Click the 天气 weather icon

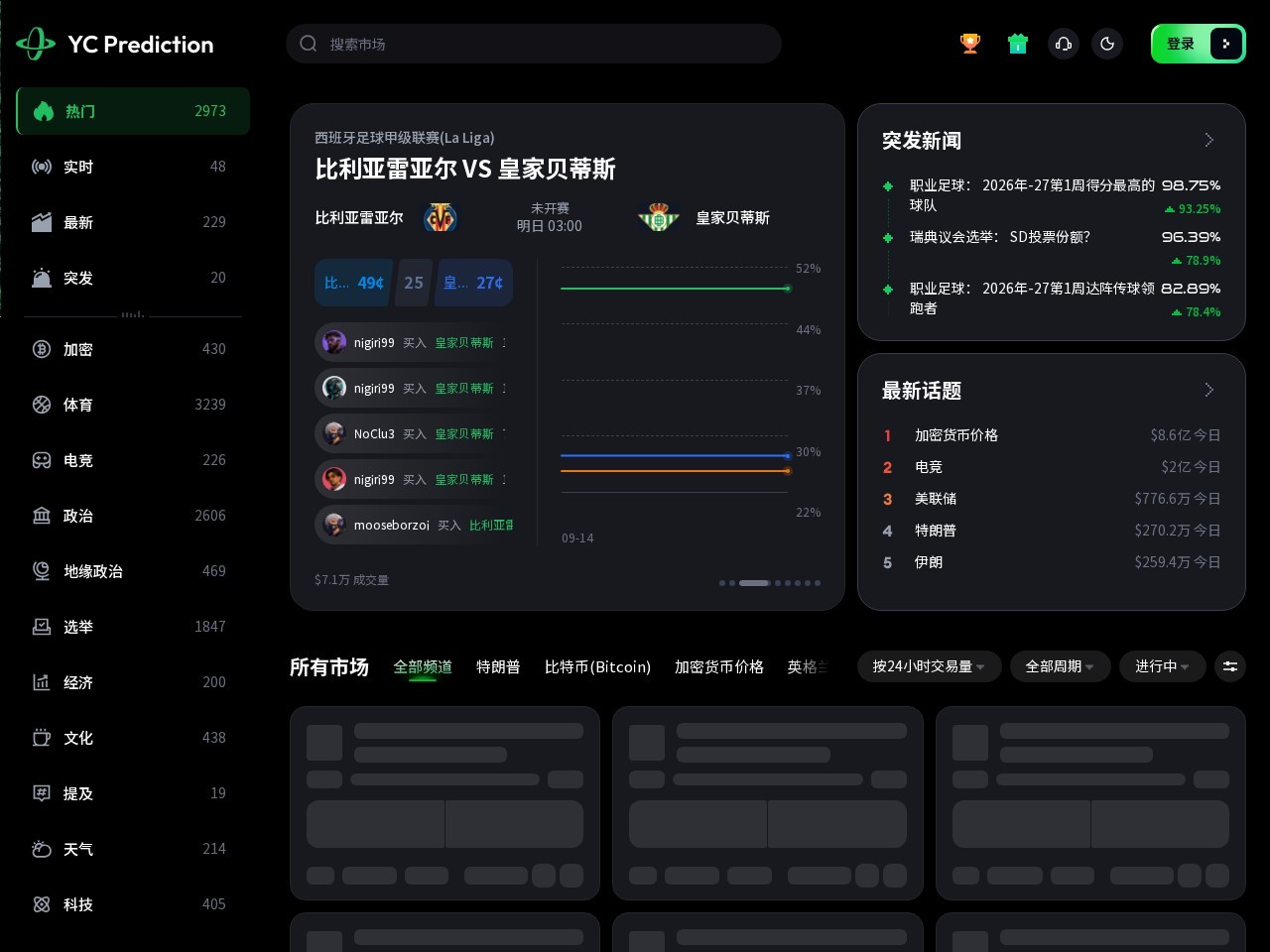click(x=42, y=849)
